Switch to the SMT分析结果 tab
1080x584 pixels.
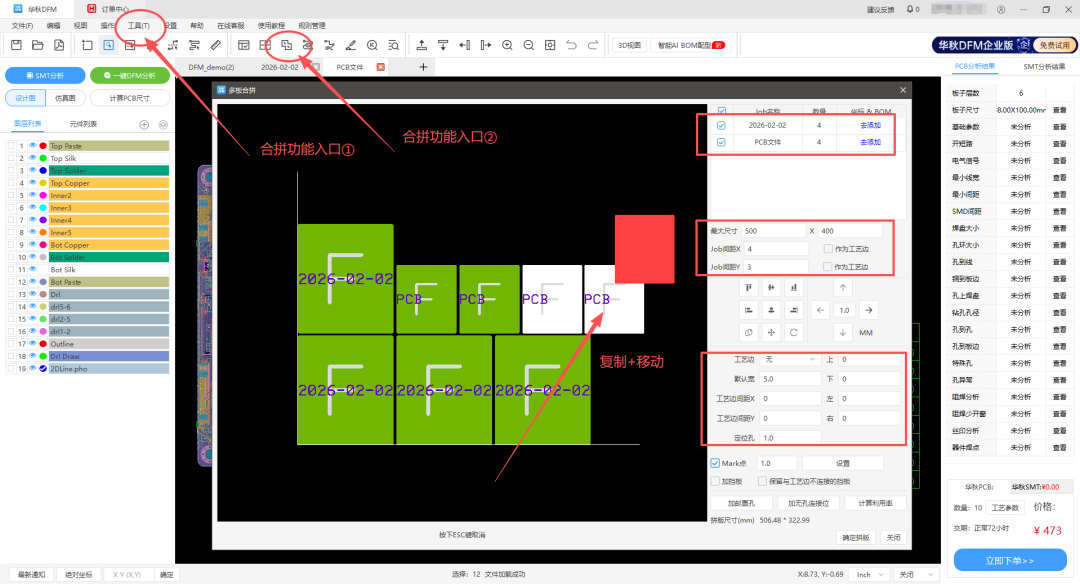point(1043,67)
